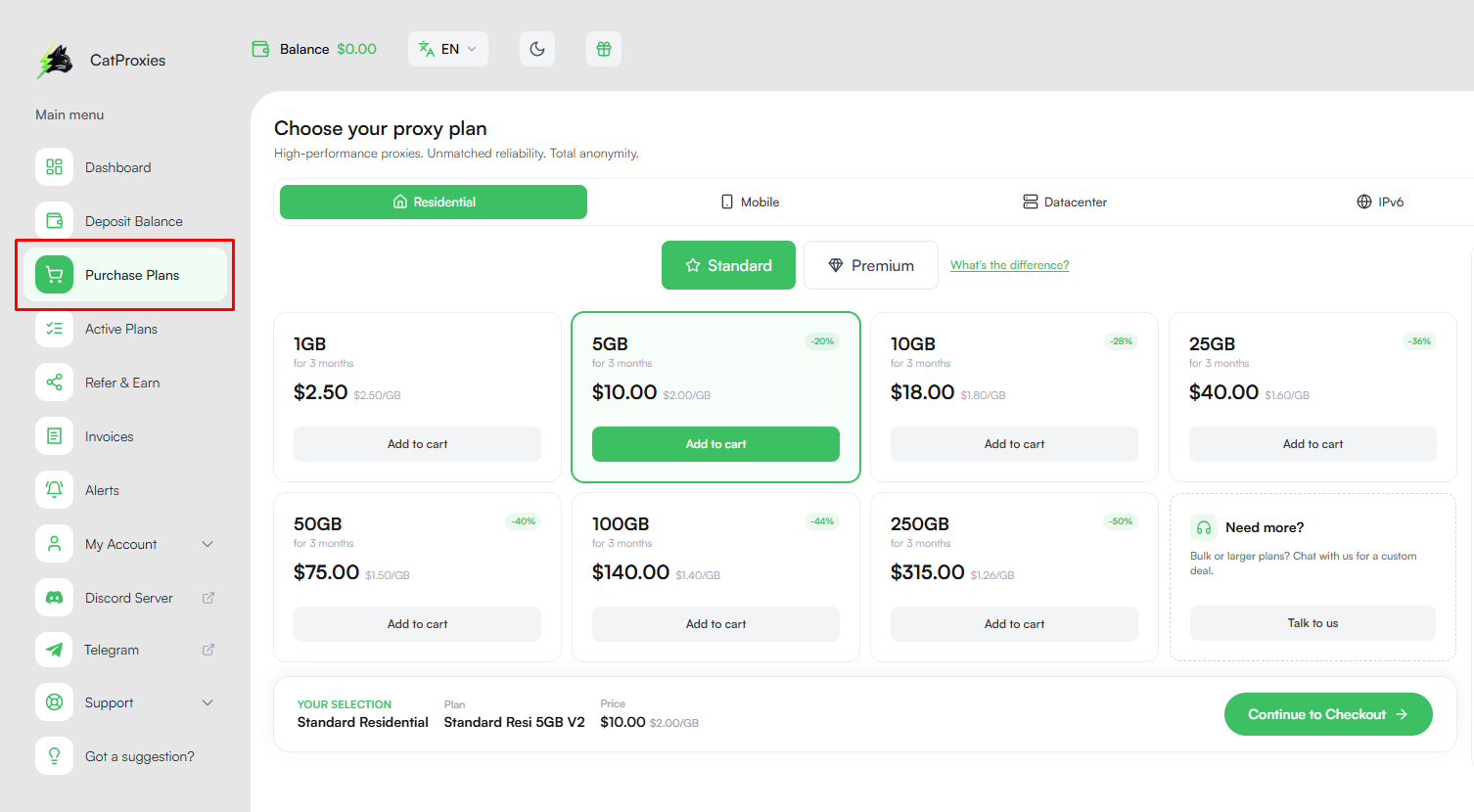Add the 25GB plan to cart
Viewport: 1474px width, 812px height.
tap(1313, 444)
